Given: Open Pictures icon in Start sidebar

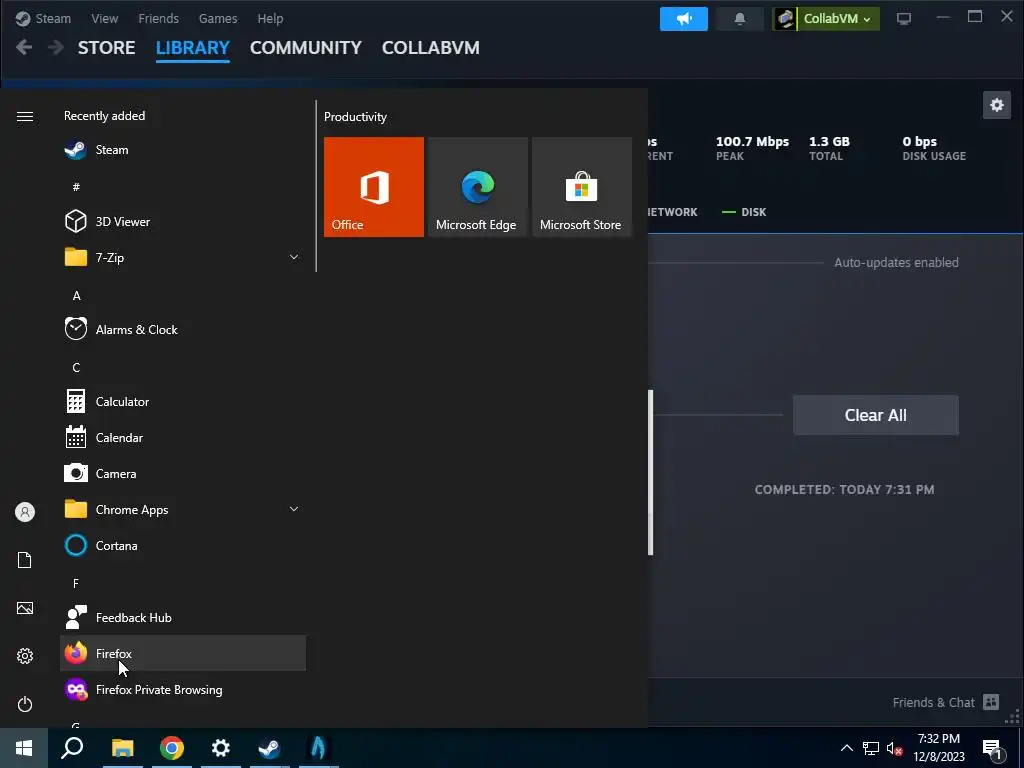Looking at the screenshot, I should coord(25,608).
